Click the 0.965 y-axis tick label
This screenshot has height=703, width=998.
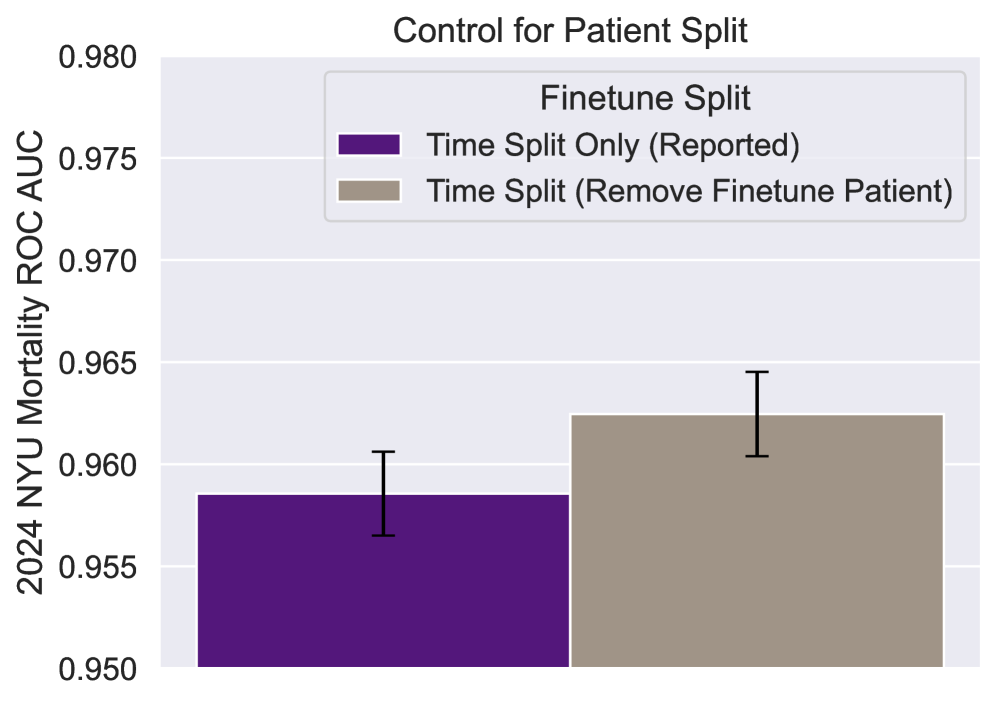click(x=101, y=363)
